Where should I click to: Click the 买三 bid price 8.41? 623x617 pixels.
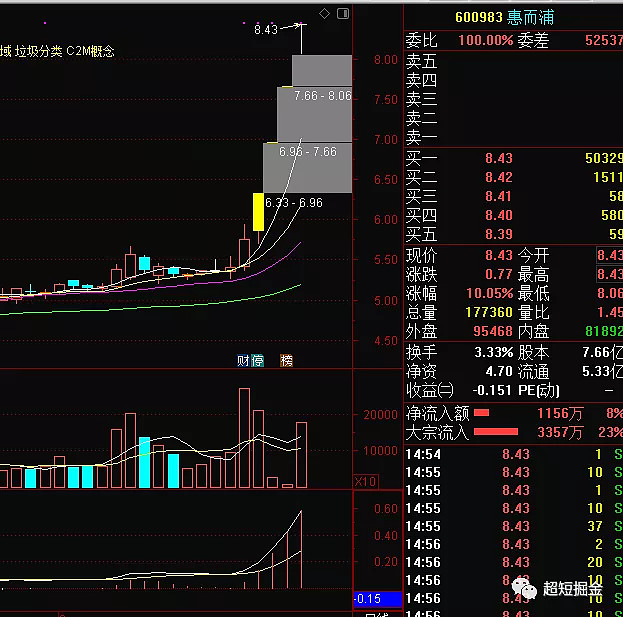coord(499,196)
